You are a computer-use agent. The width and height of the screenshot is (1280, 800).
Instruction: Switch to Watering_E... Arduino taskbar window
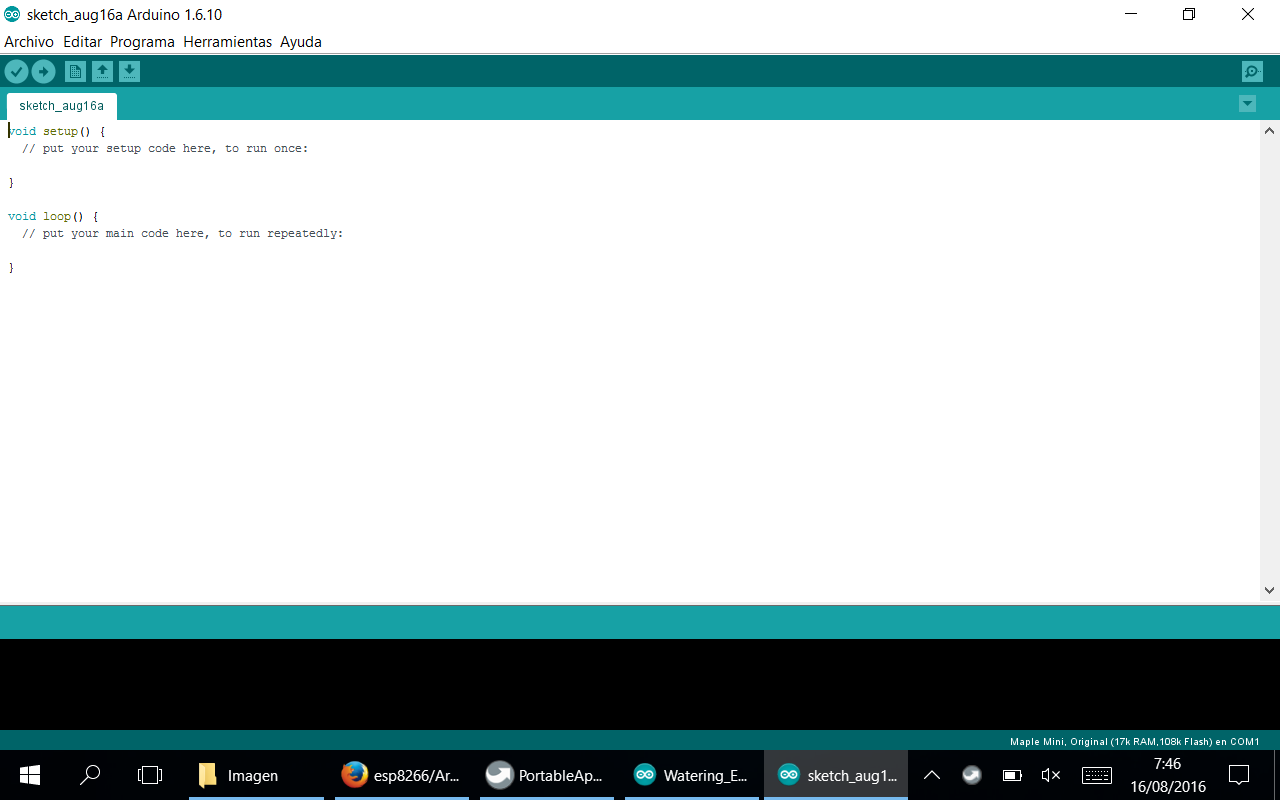692,775
